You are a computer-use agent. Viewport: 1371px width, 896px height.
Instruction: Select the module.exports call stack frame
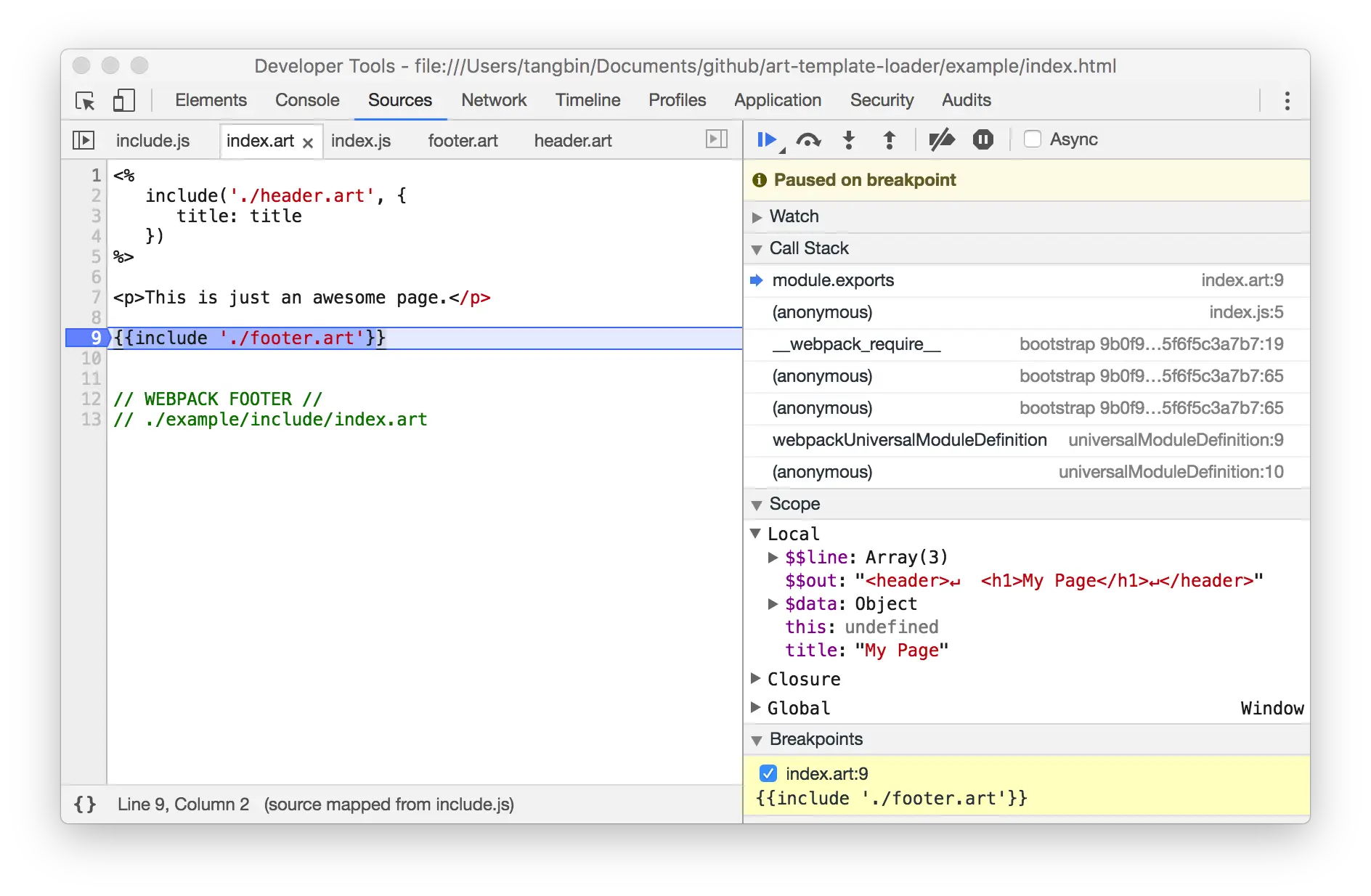(x=833, y=280)
